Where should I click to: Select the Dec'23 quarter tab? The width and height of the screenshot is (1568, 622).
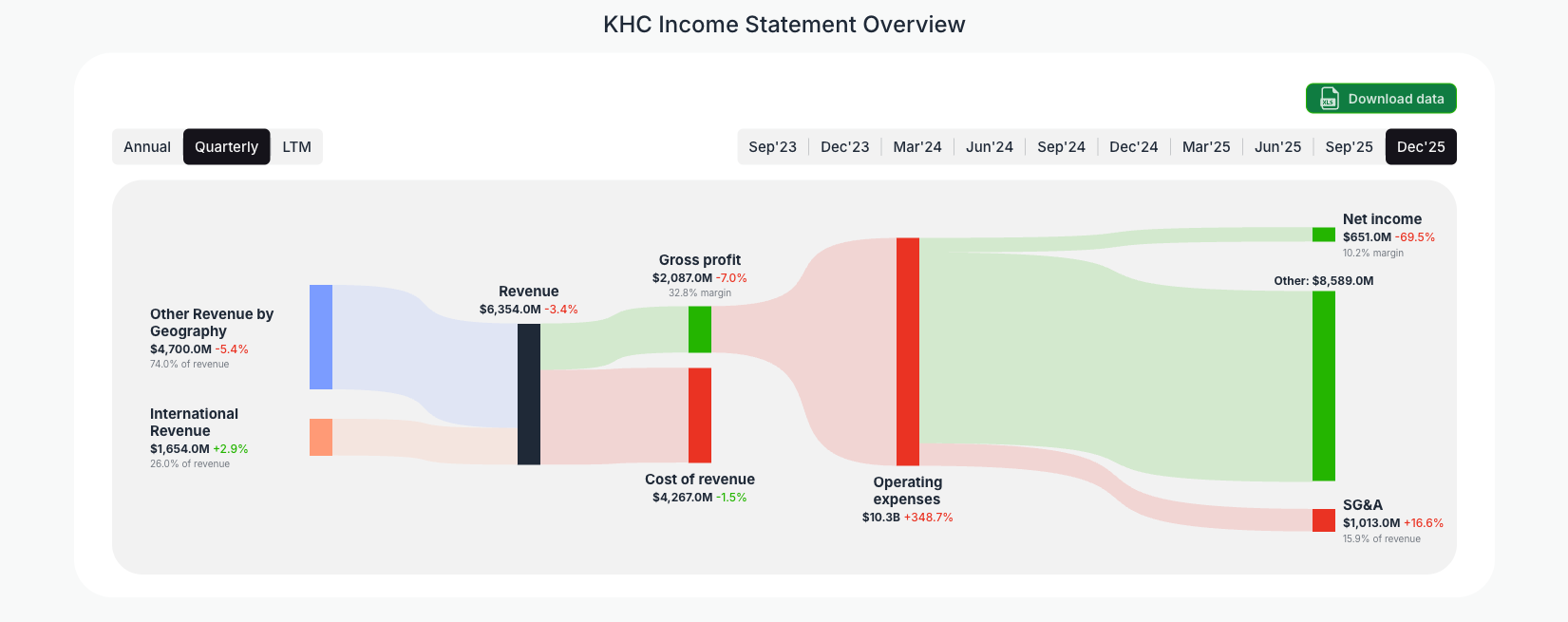(x=844, y=146)
